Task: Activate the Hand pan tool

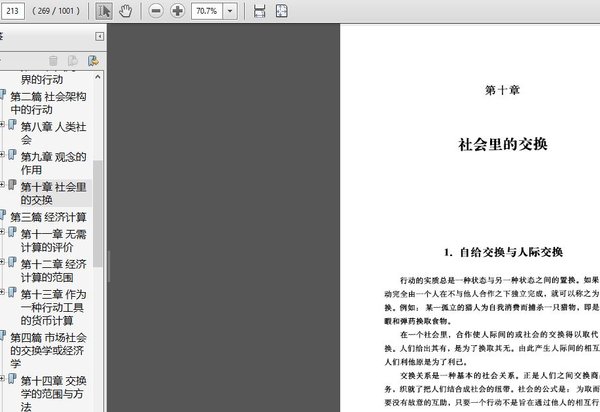Action: click(x=126, y=11)
